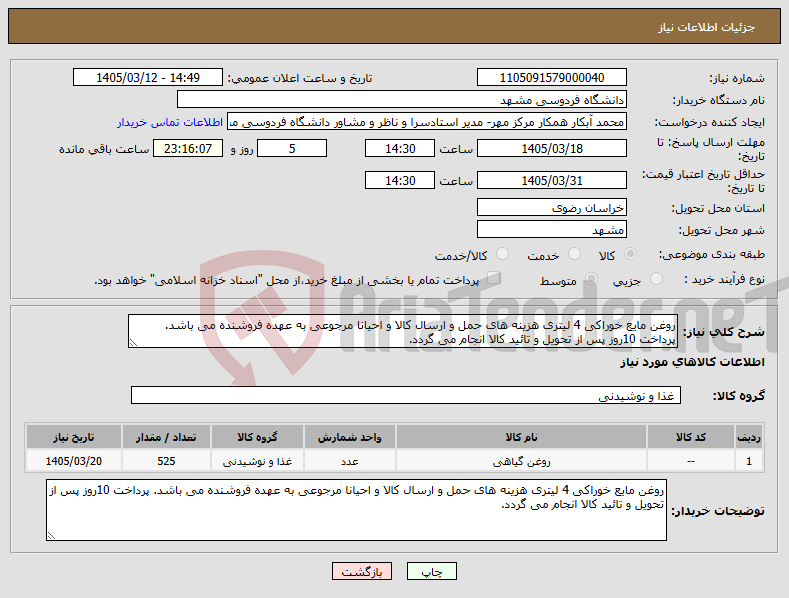Click the غذا و نوشیدنی table cell
Viewport: 789px width, 598px height.
point(257,461)
